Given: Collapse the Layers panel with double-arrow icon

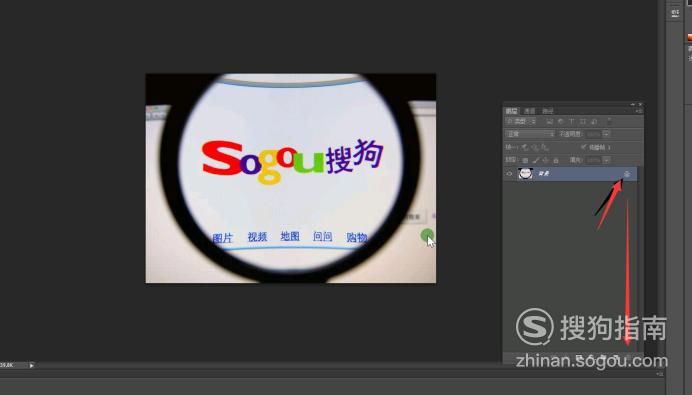Looking at the screenshot, I should click(x=632, y=105).
